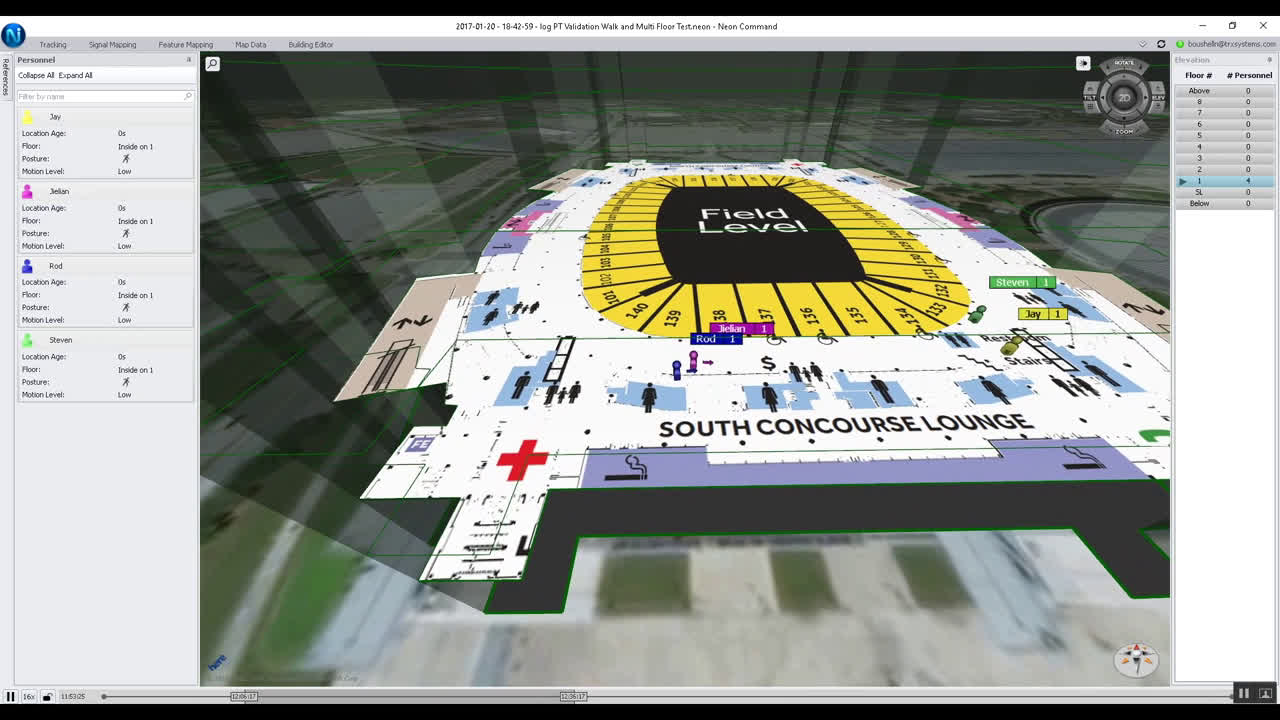Click TILT control on navigation wheel
The image size is (1280, 720).
click(x=1090, y=97)
